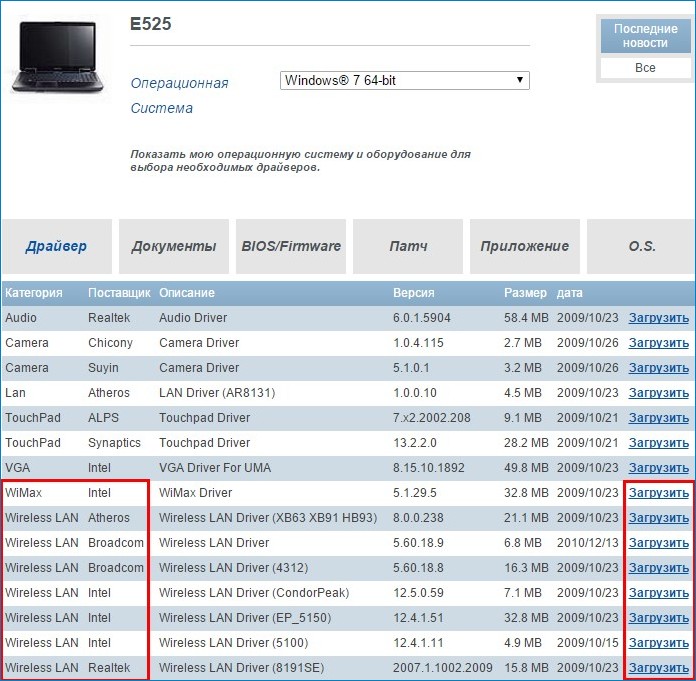This screenshot has height=681, width=696.
Task: Click the Версия column header
Action: click(x=414, y=293)
